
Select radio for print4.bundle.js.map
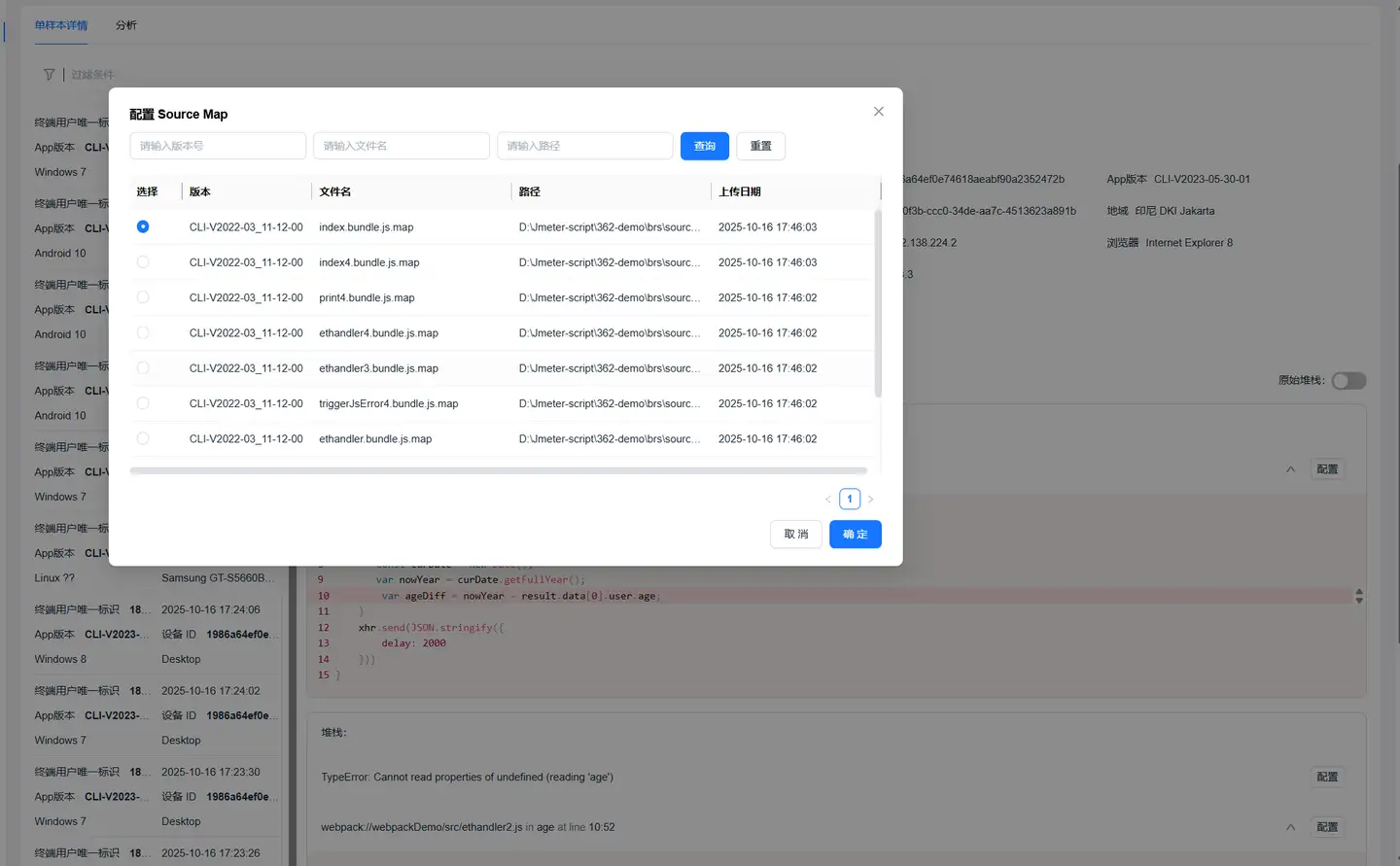click(143, 297)
